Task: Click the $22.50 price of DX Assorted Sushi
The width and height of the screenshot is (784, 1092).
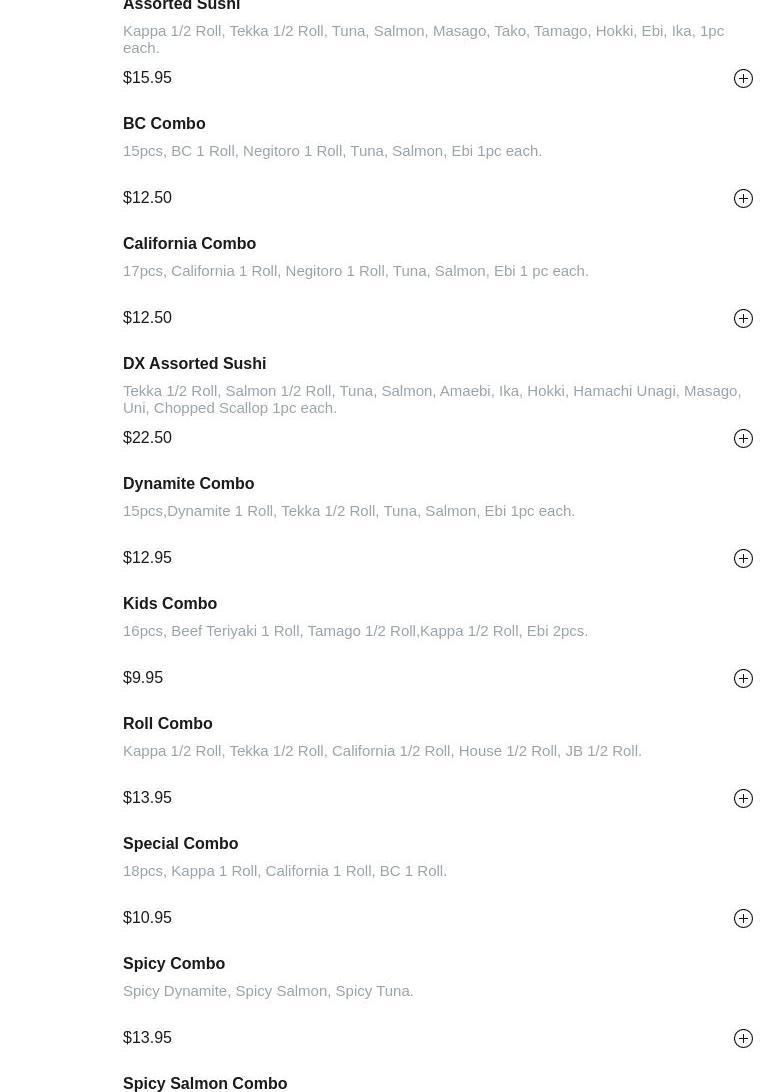Action: click(x=147, y=437)
